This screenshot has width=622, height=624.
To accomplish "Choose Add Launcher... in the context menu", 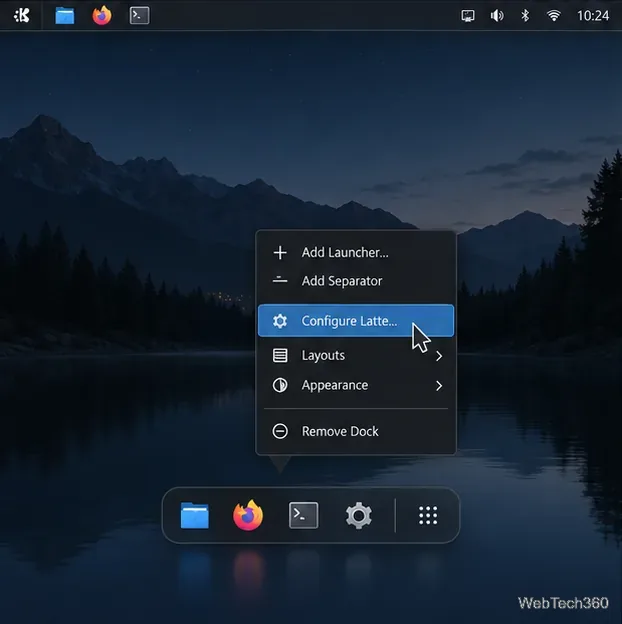I will [x=356, y=252].
